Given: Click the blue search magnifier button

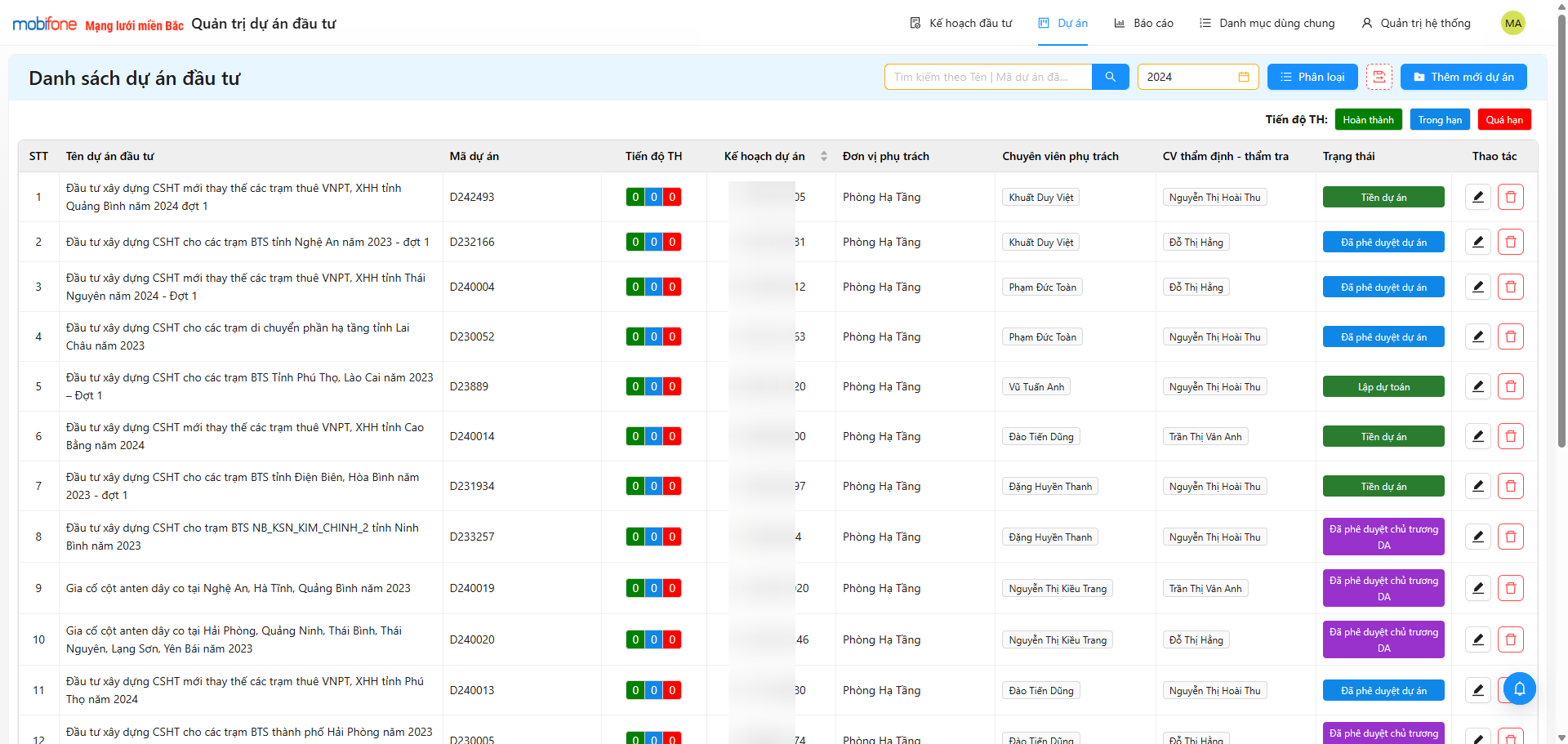Looking at the screenshot, I should (1110, 77).
